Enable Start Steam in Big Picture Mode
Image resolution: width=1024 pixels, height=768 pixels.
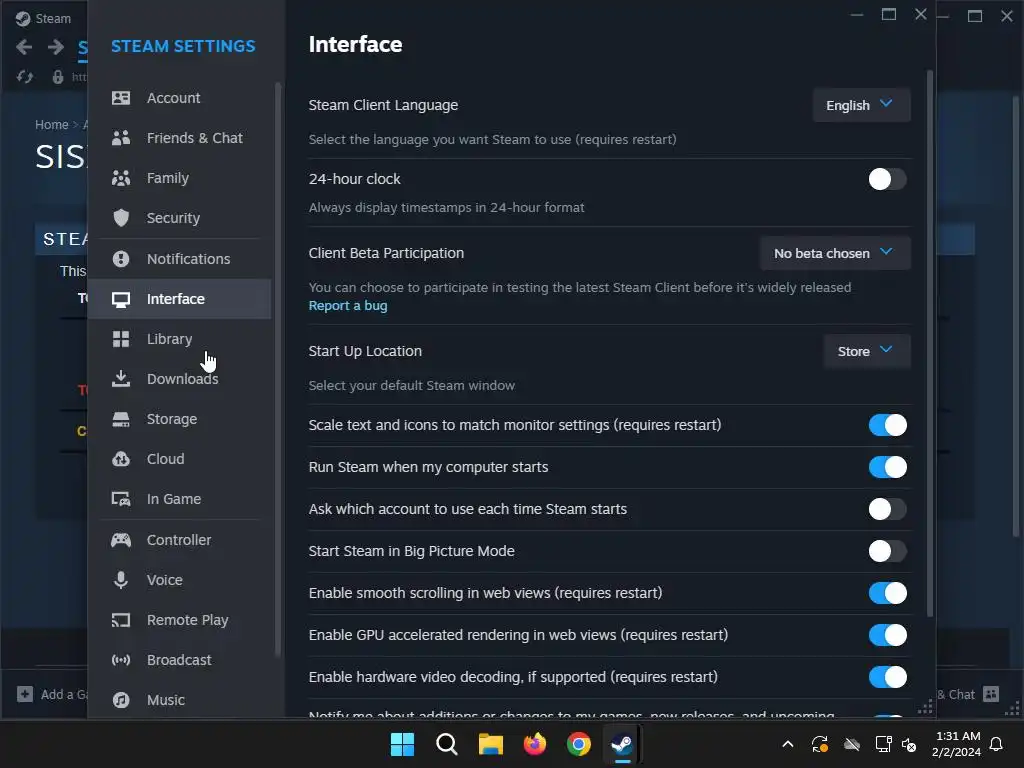887,551
